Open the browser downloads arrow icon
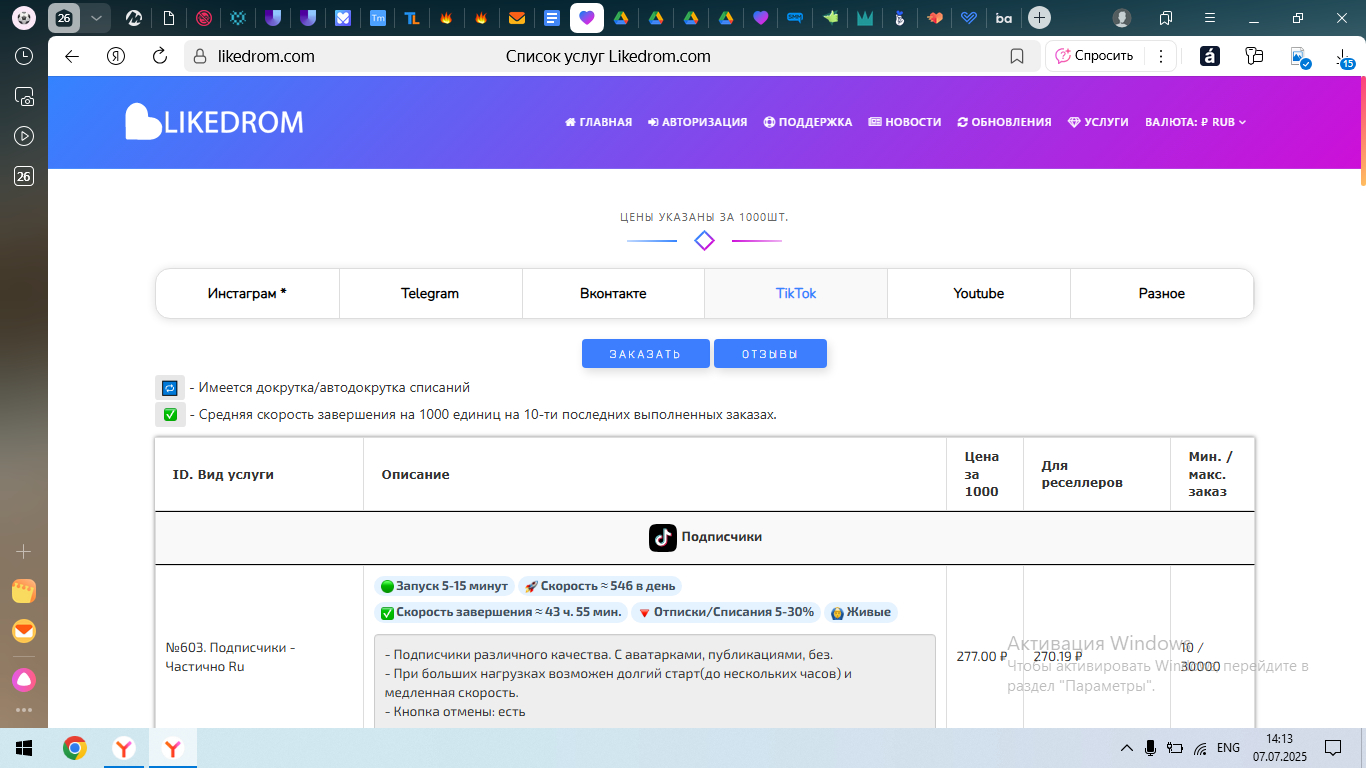 point(1344,57)
